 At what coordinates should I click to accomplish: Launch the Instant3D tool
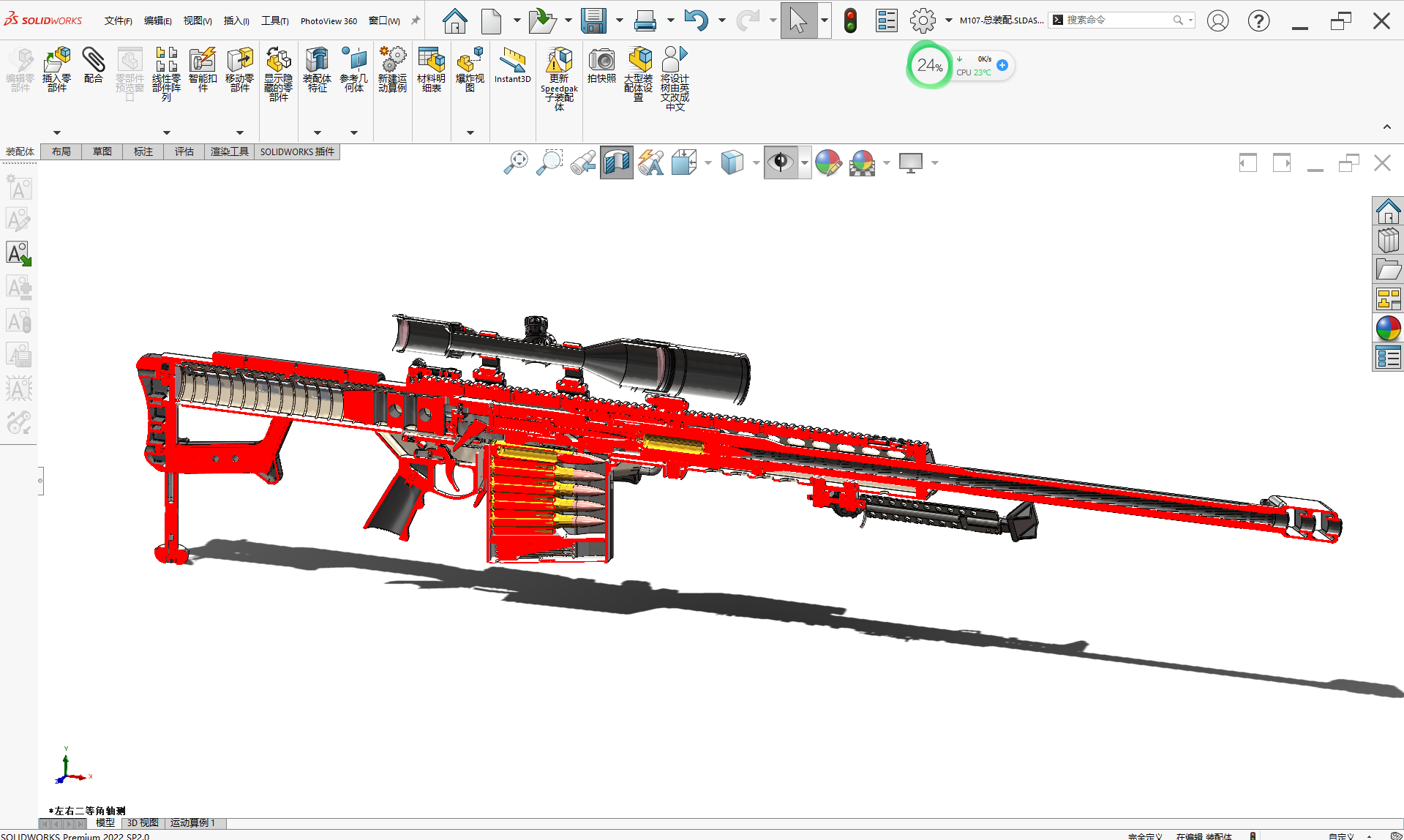point(512,65)
